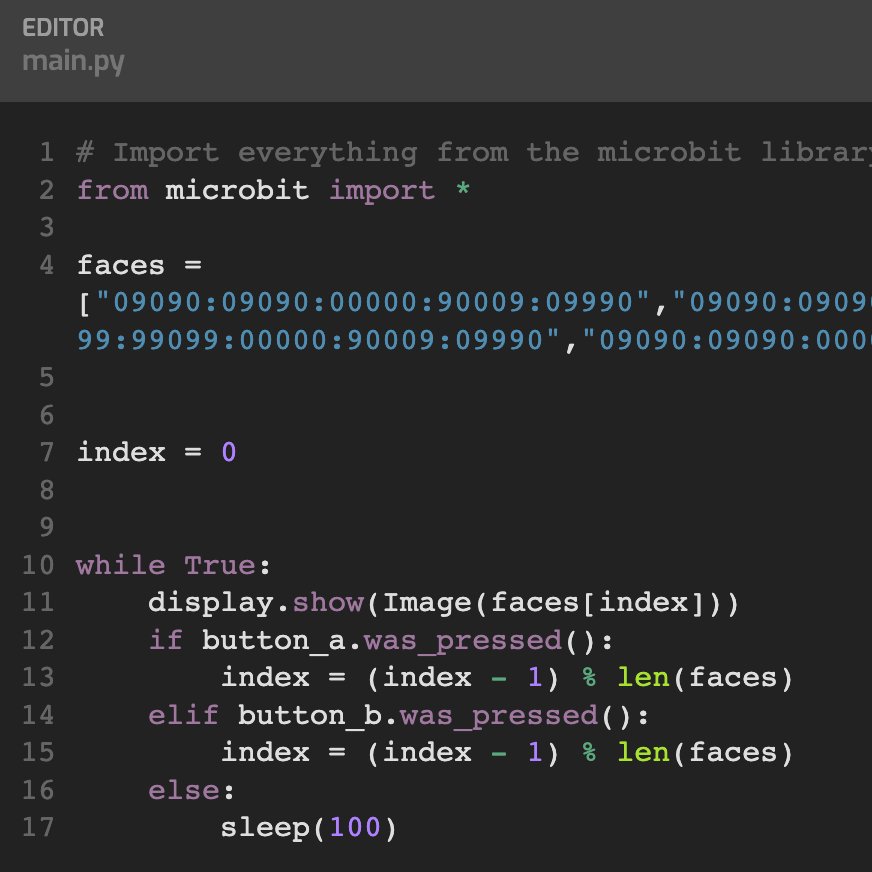Click the 'else:' keyword on line 16
This screenshot has width=872, height=872.
coord(191,790)
